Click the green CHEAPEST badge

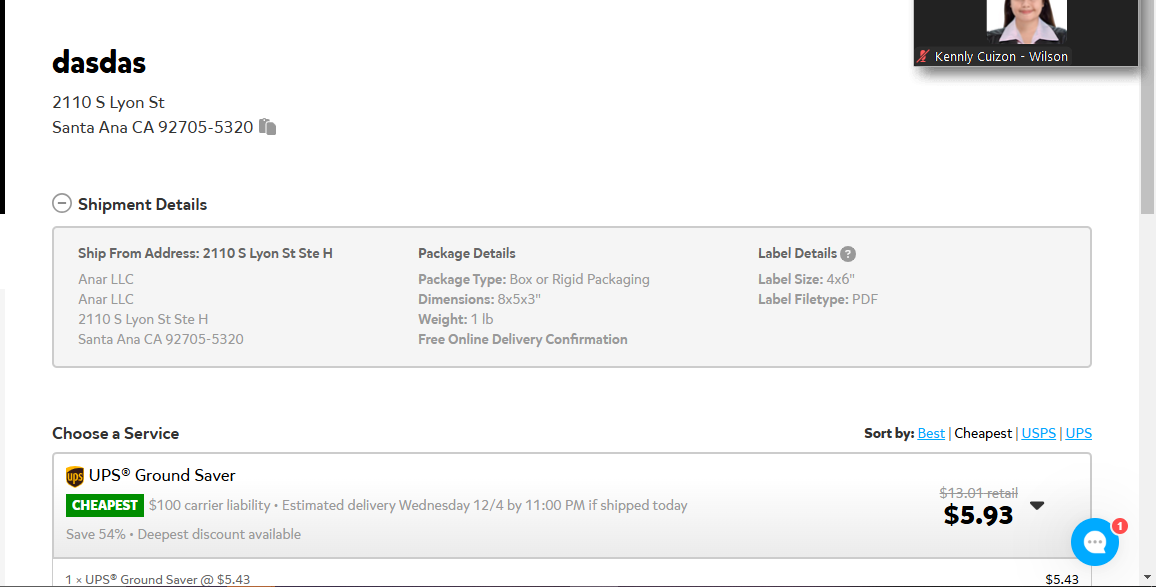[105, 505]
